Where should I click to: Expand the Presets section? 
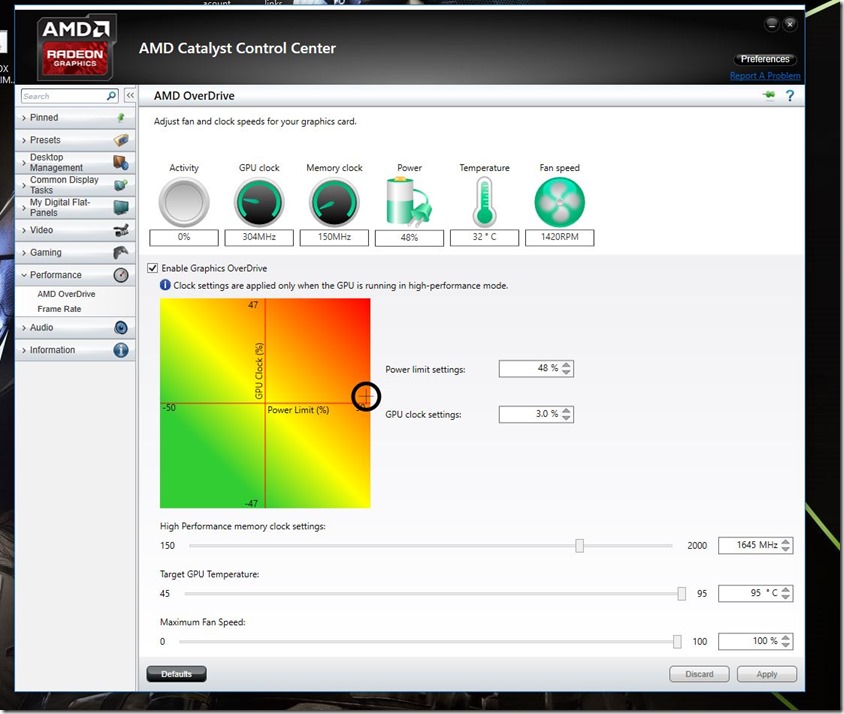coord(75,140)
